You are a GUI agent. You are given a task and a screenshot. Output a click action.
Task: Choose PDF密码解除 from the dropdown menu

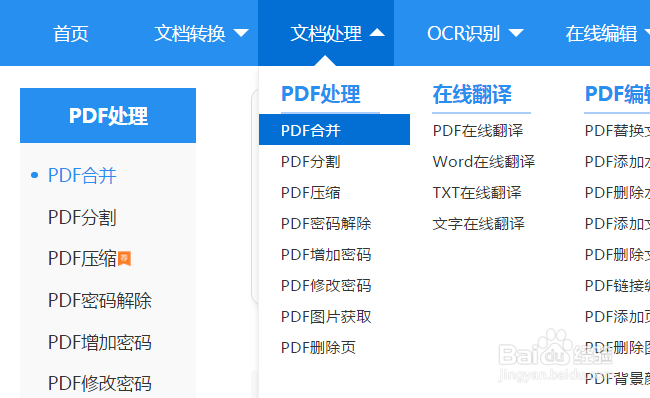tap(326, 224)
